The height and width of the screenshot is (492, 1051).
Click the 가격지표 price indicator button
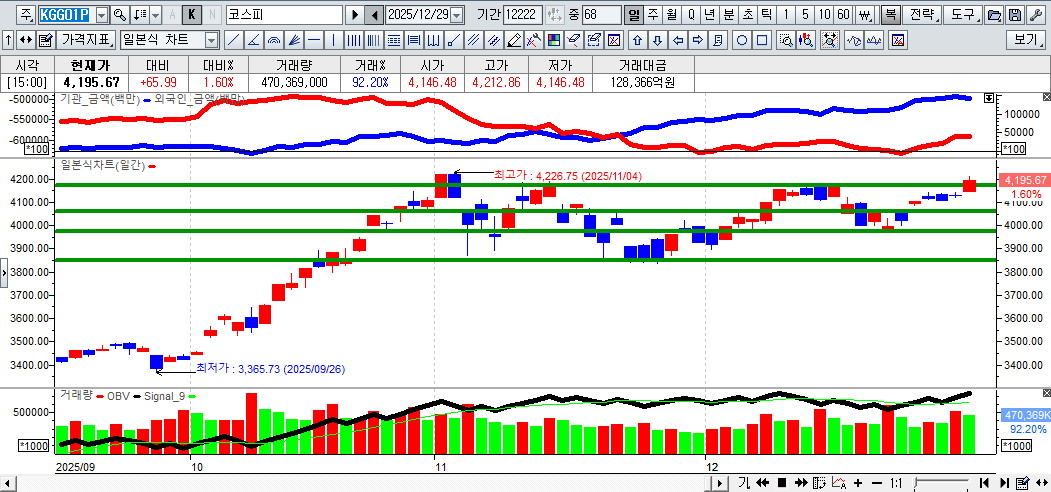point(86,40)
